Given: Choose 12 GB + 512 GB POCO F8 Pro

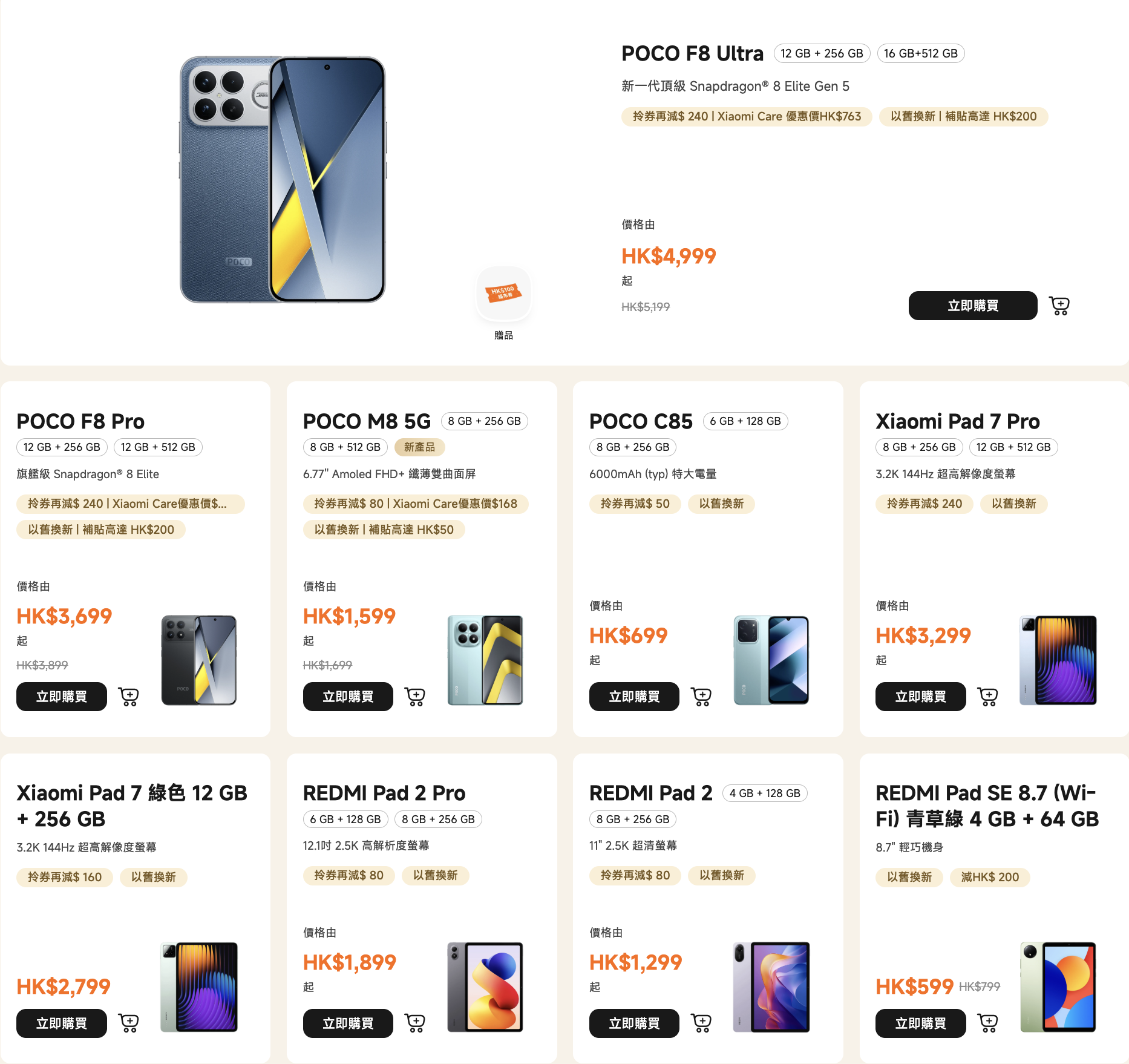Looking at the screenshot, I should [158, 447].
